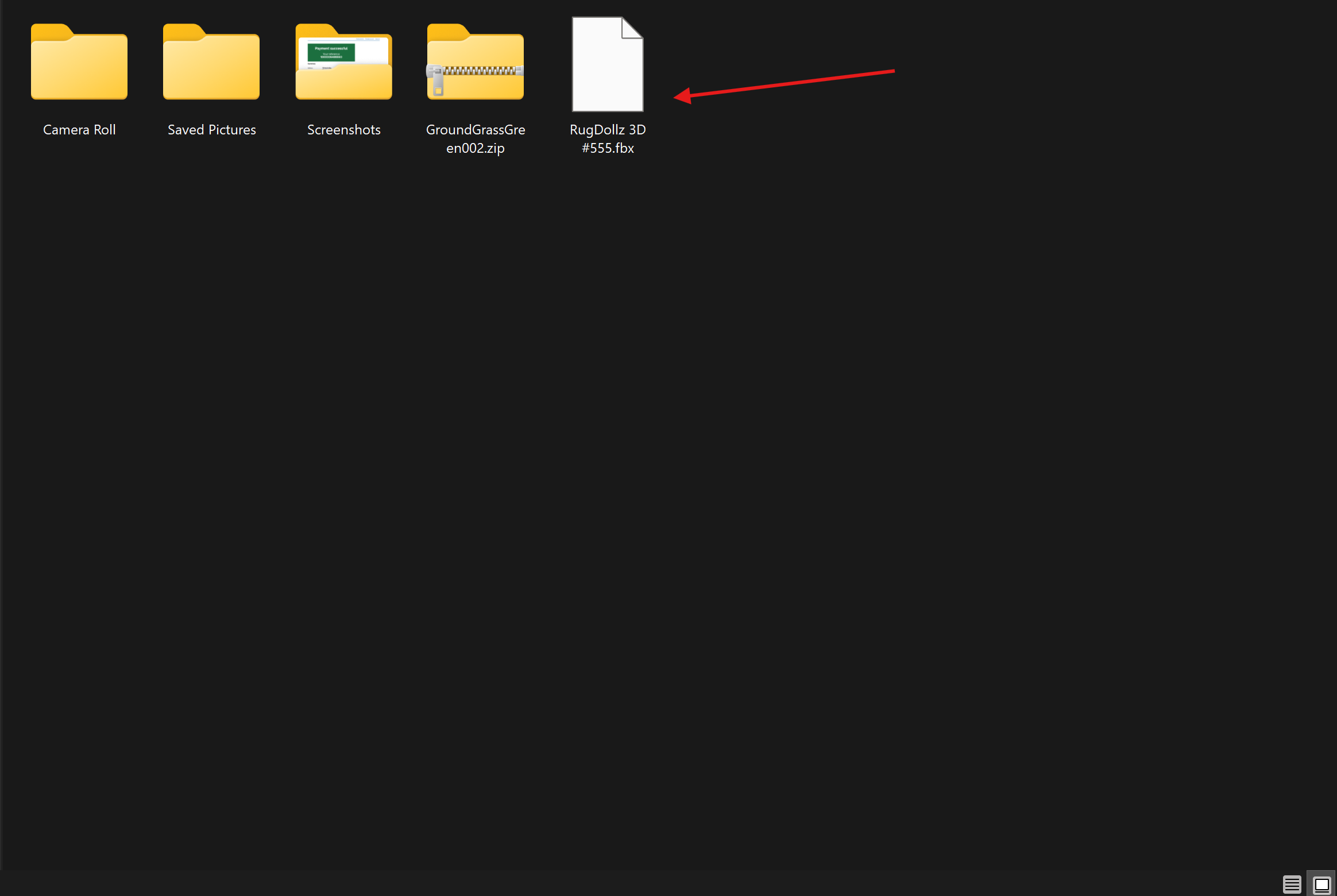
Task: Click the zipper pull on the zip folder
Action: (438, 82)
